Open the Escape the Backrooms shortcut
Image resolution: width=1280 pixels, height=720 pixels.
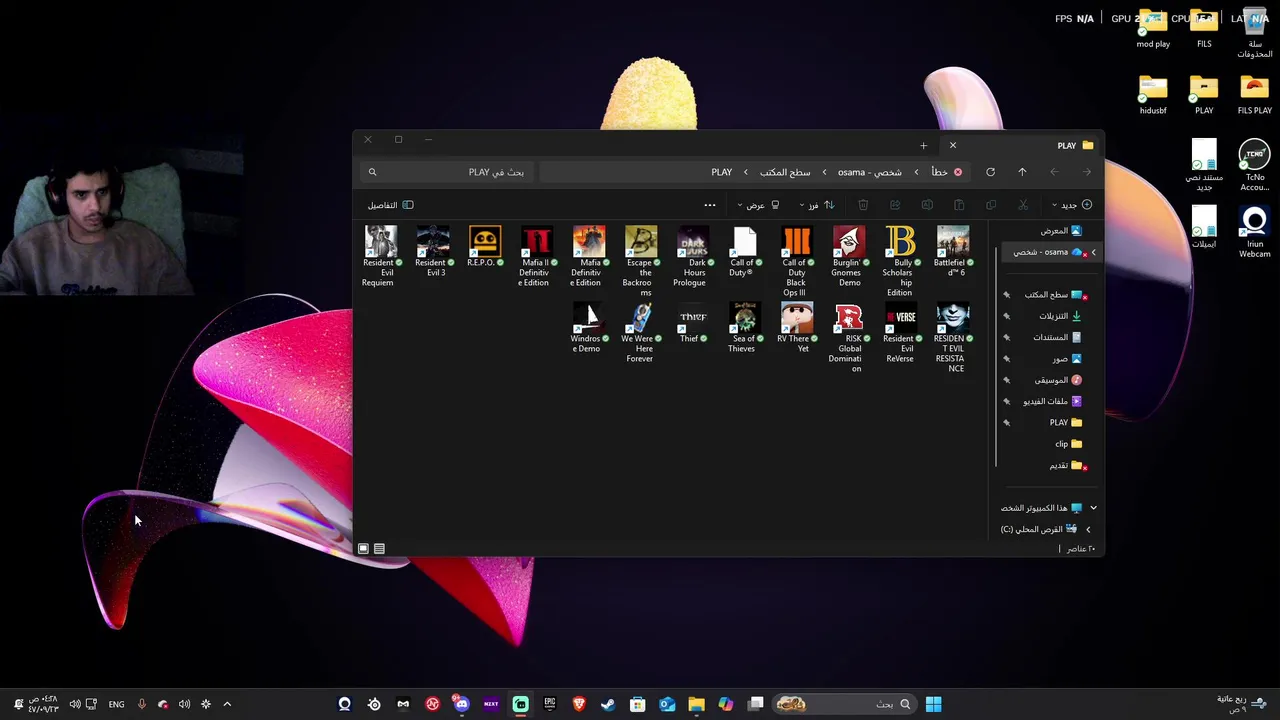point(641,262)
